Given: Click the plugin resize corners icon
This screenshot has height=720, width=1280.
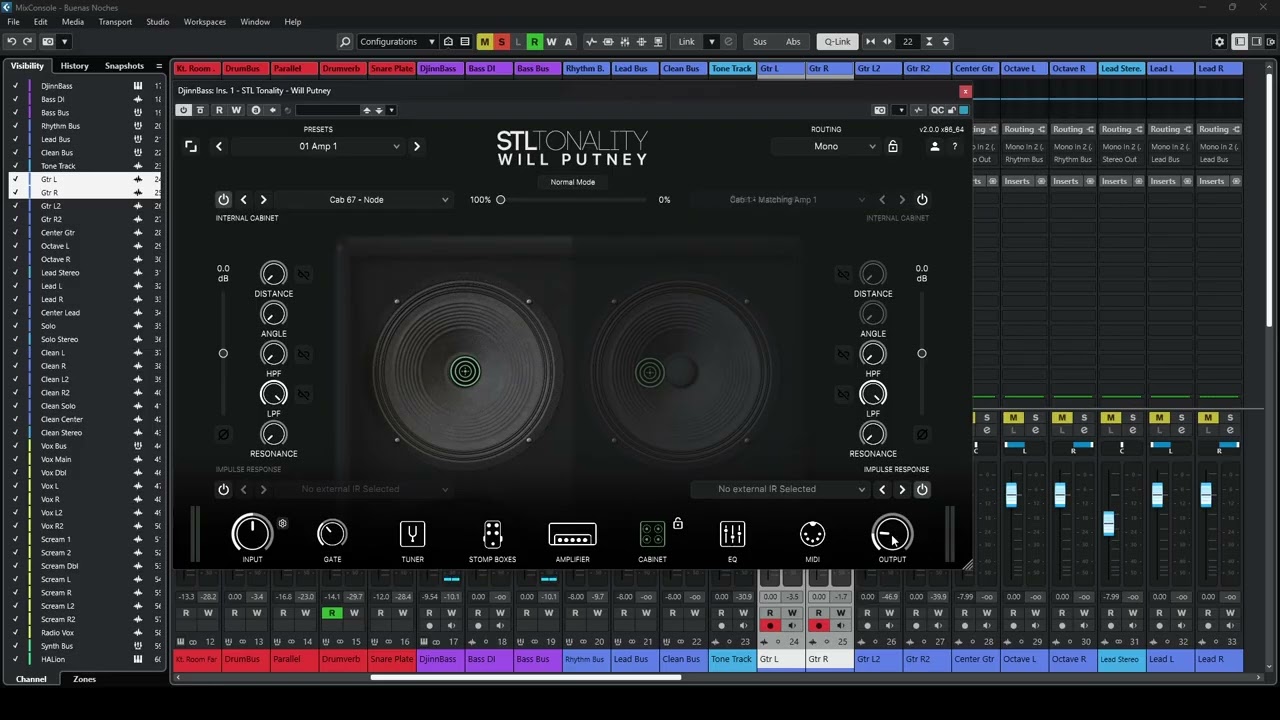Looking at the screenshot, I should (191, 146).
